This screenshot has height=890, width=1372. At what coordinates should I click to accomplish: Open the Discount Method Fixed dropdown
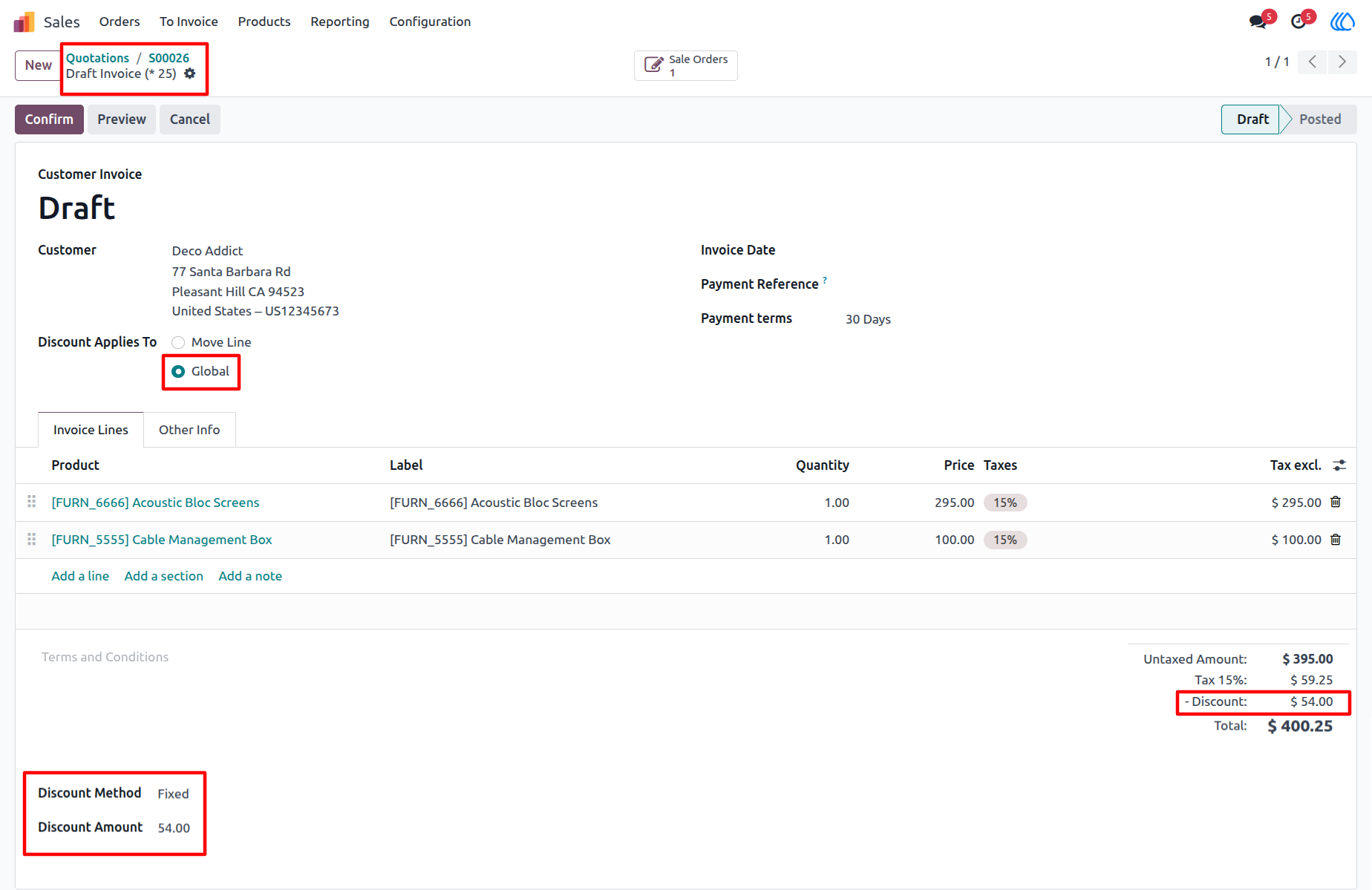[x=174, y=794]
